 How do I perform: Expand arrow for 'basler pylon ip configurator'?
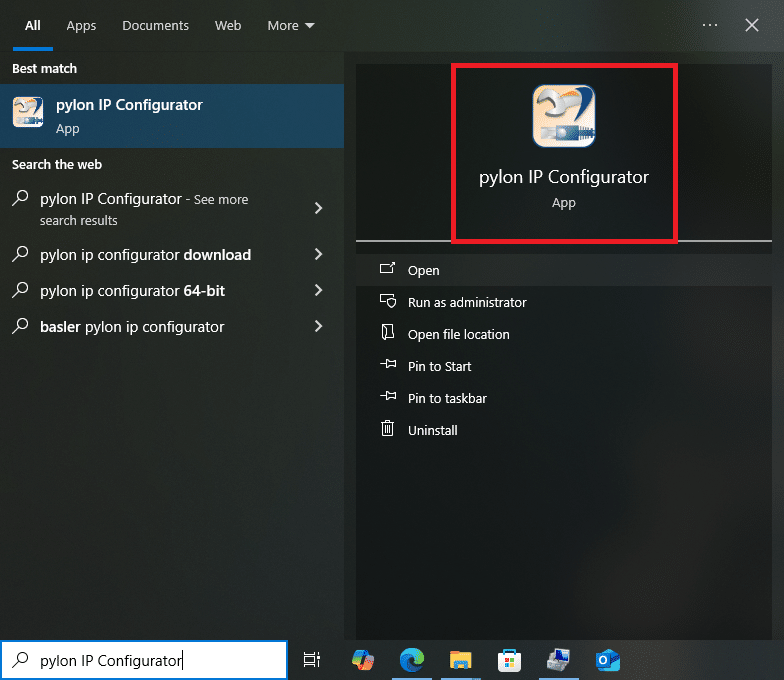coord(318,326)
